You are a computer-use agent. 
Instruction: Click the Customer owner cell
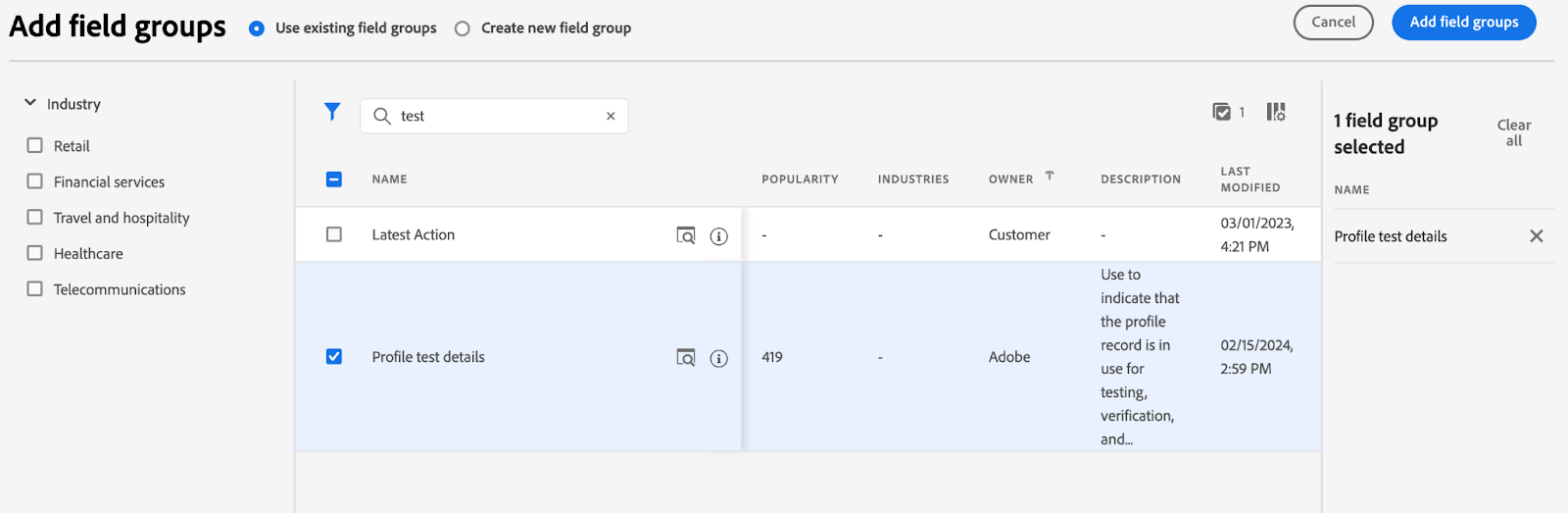pyautogui.click(x=1019, y=234)
